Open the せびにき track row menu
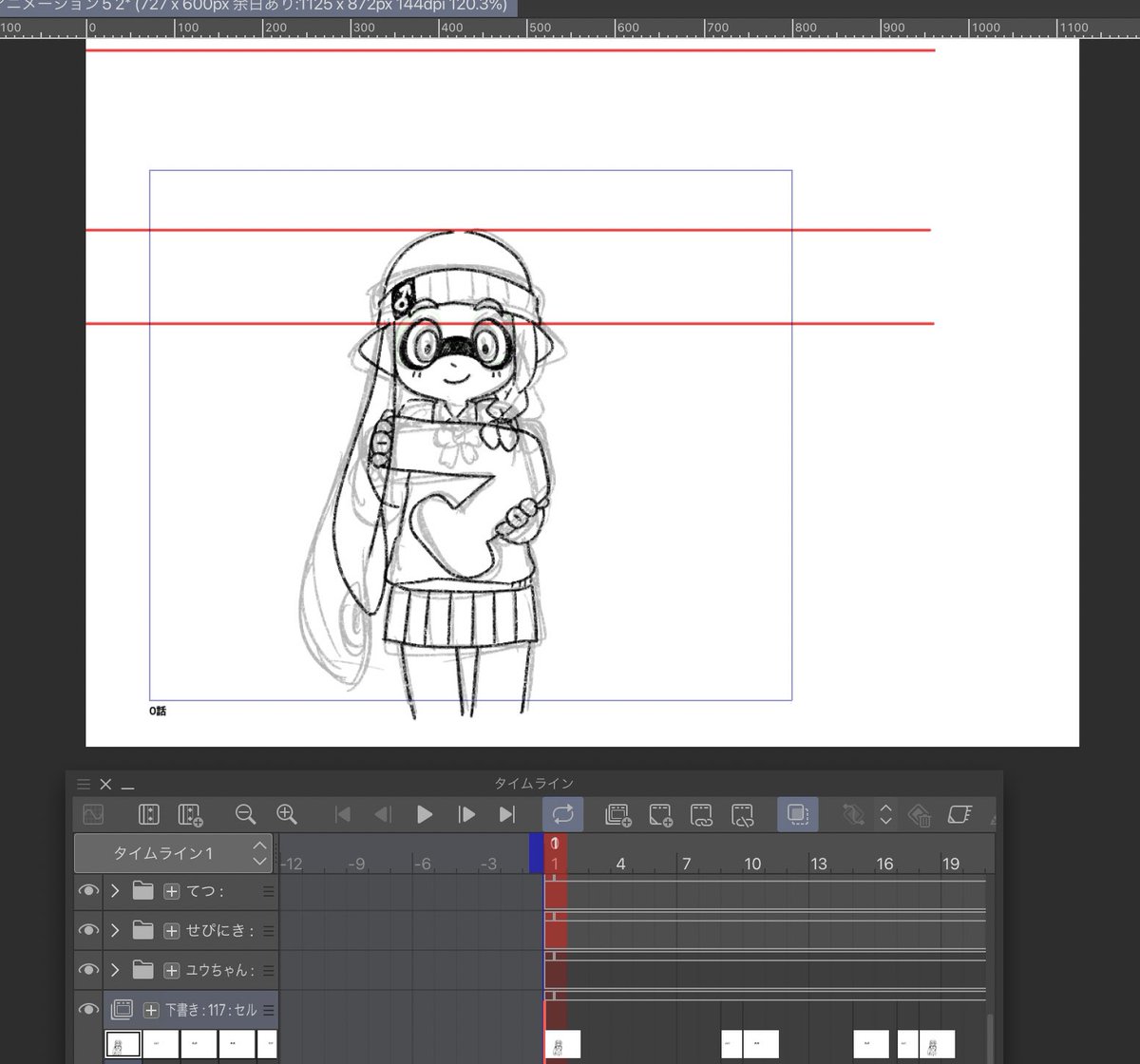Image resolution: width=1140 pixels, height=1064 pixels. [269, 930]
